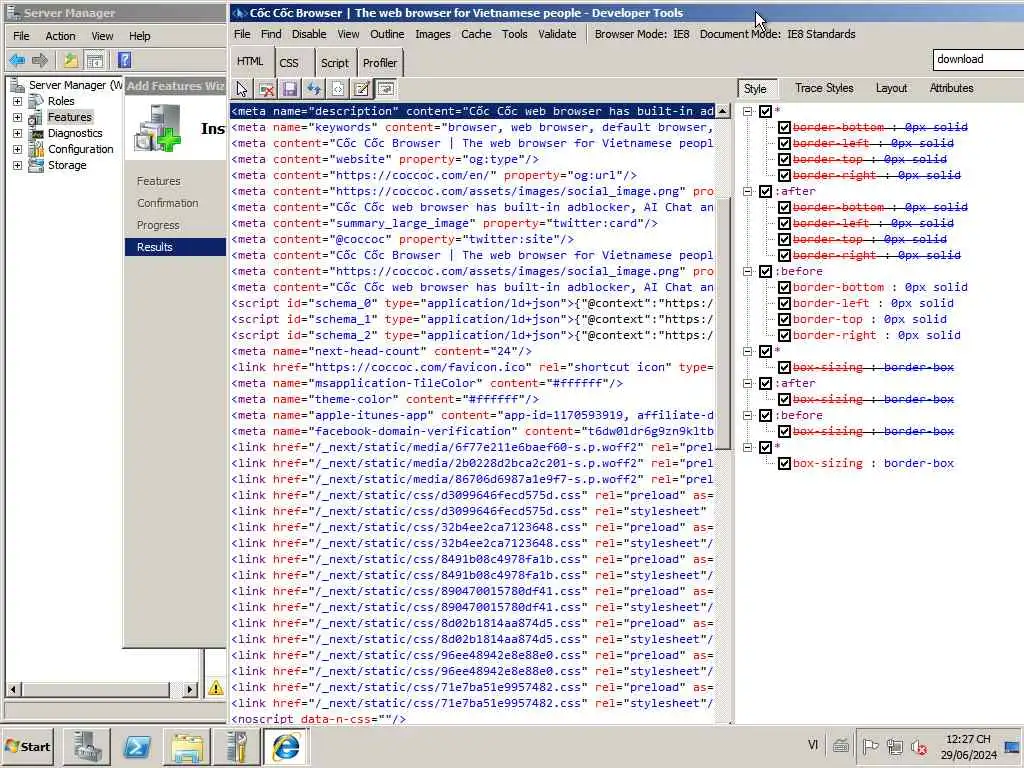Click the up one level folder icon in Server Manager

tap(70, 61)
